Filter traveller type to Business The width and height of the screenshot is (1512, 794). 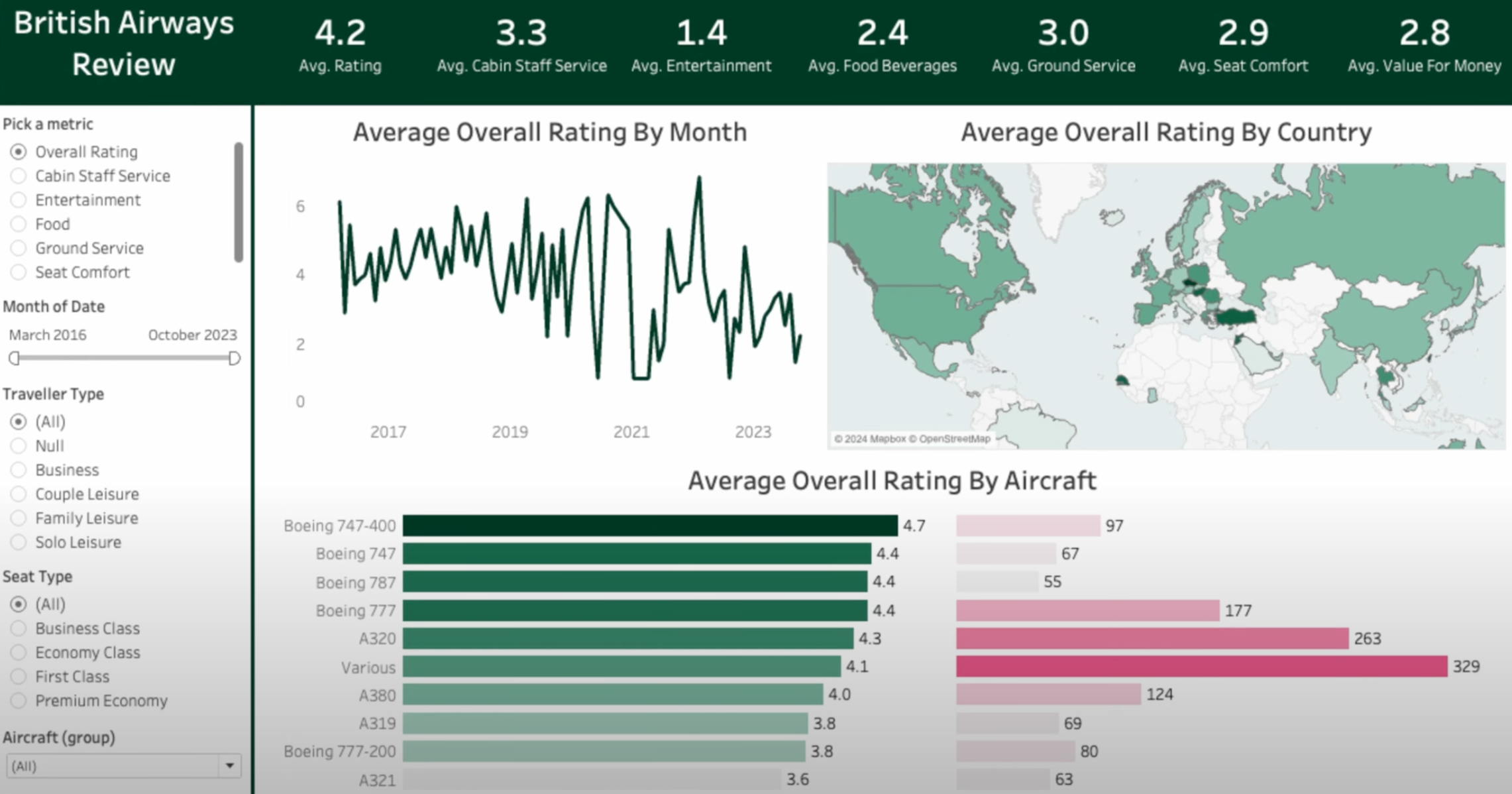19,470
